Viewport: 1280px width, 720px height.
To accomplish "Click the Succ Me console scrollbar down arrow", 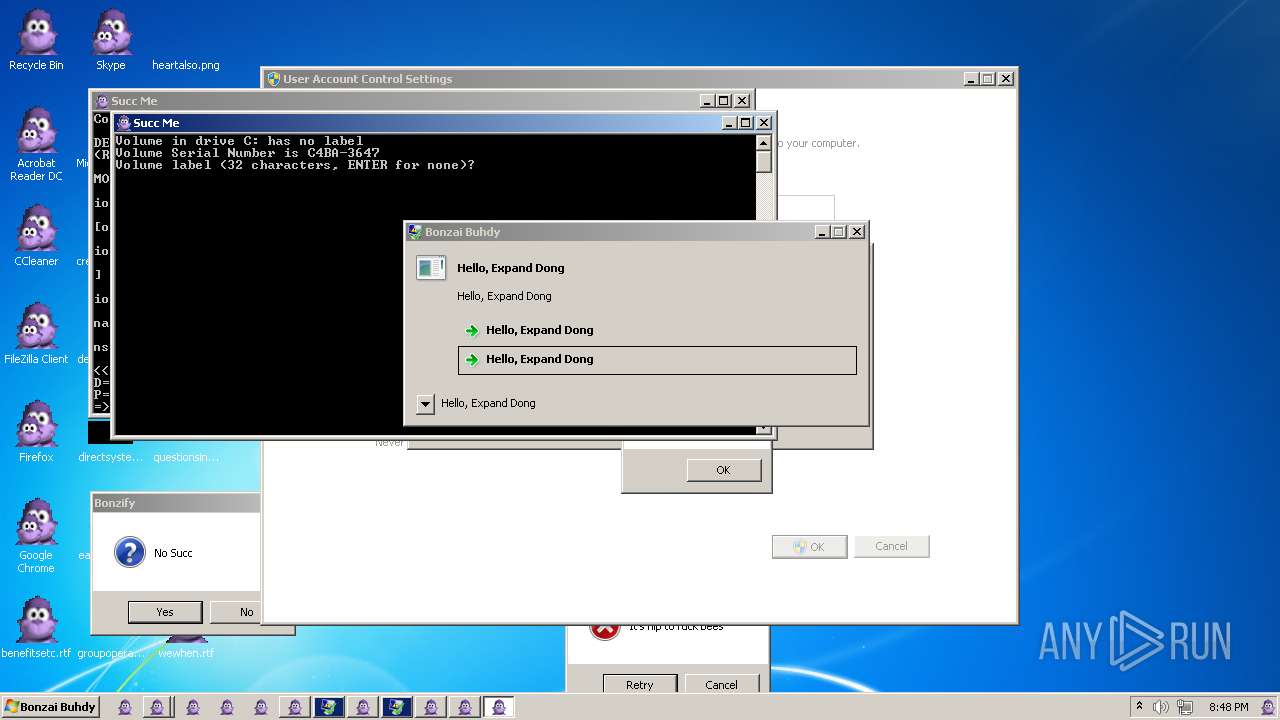I will 764,428.
